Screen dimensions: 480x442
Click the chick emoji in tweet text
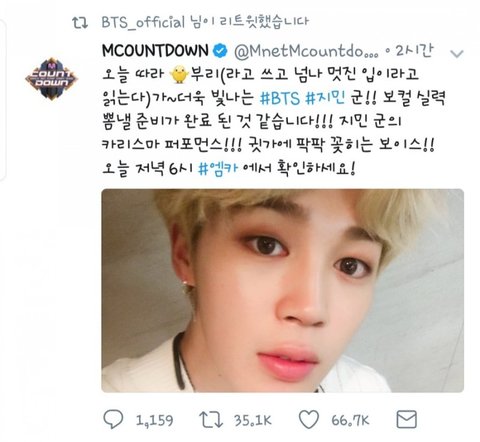(179, 75)
